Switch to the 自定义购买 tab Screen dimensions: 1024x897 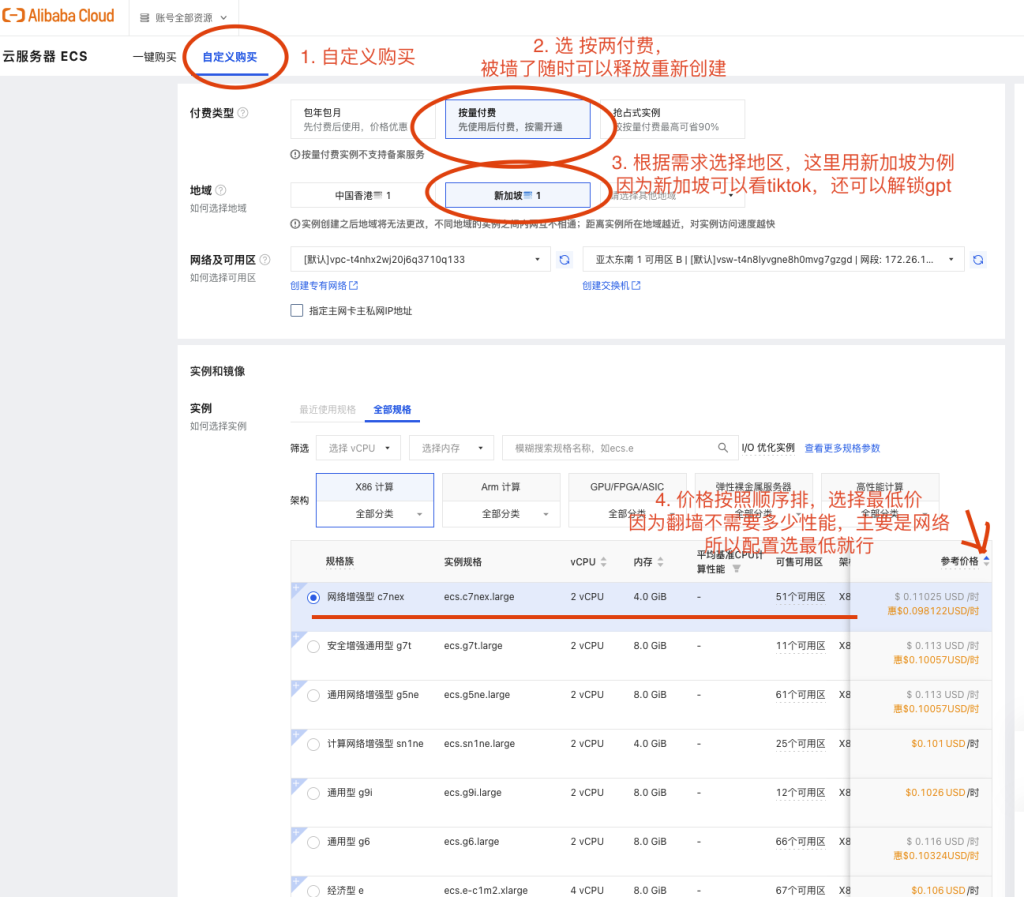coord(230,57)
